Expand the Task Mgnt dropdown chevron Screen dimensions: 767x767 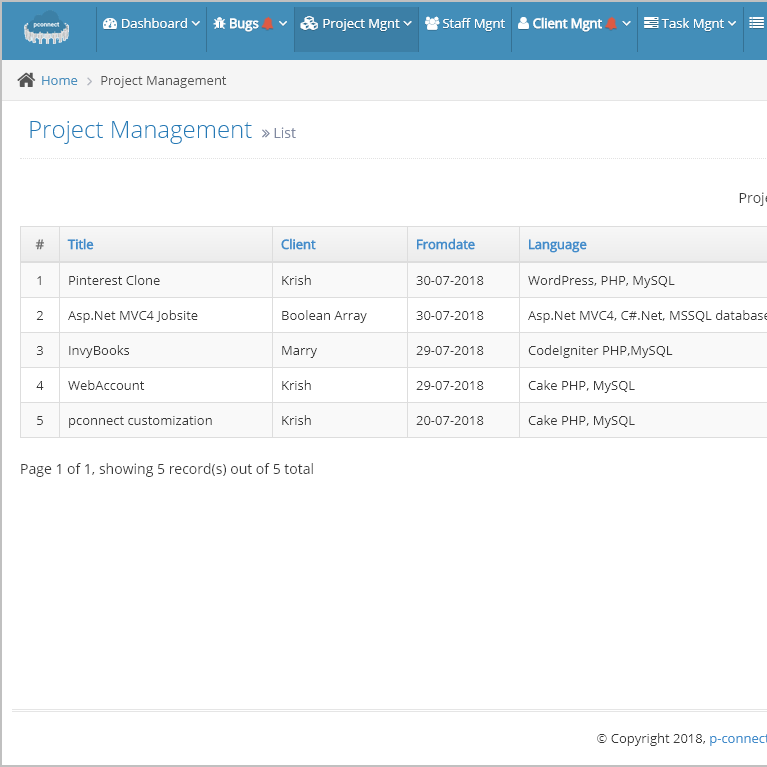732,23
